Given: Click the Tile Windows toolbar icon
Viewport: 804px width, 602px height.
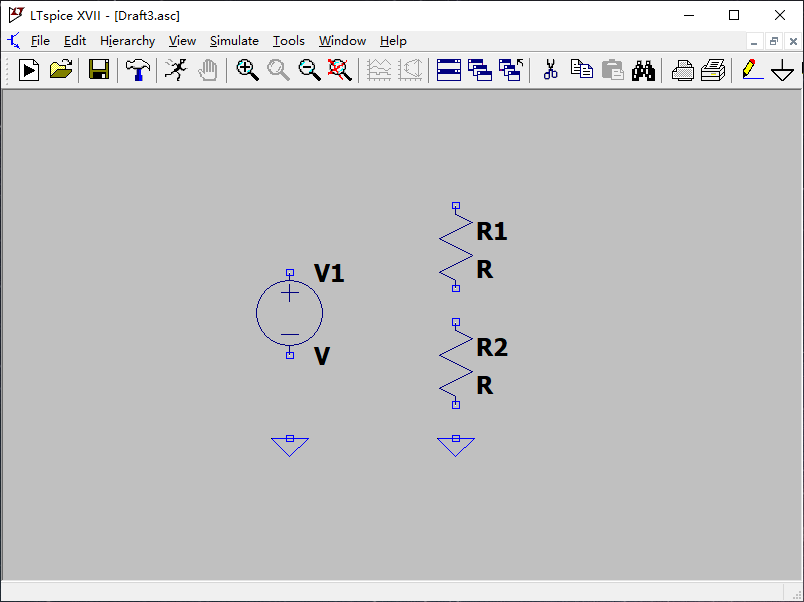Looking at the screenshot, I should 449,70.
